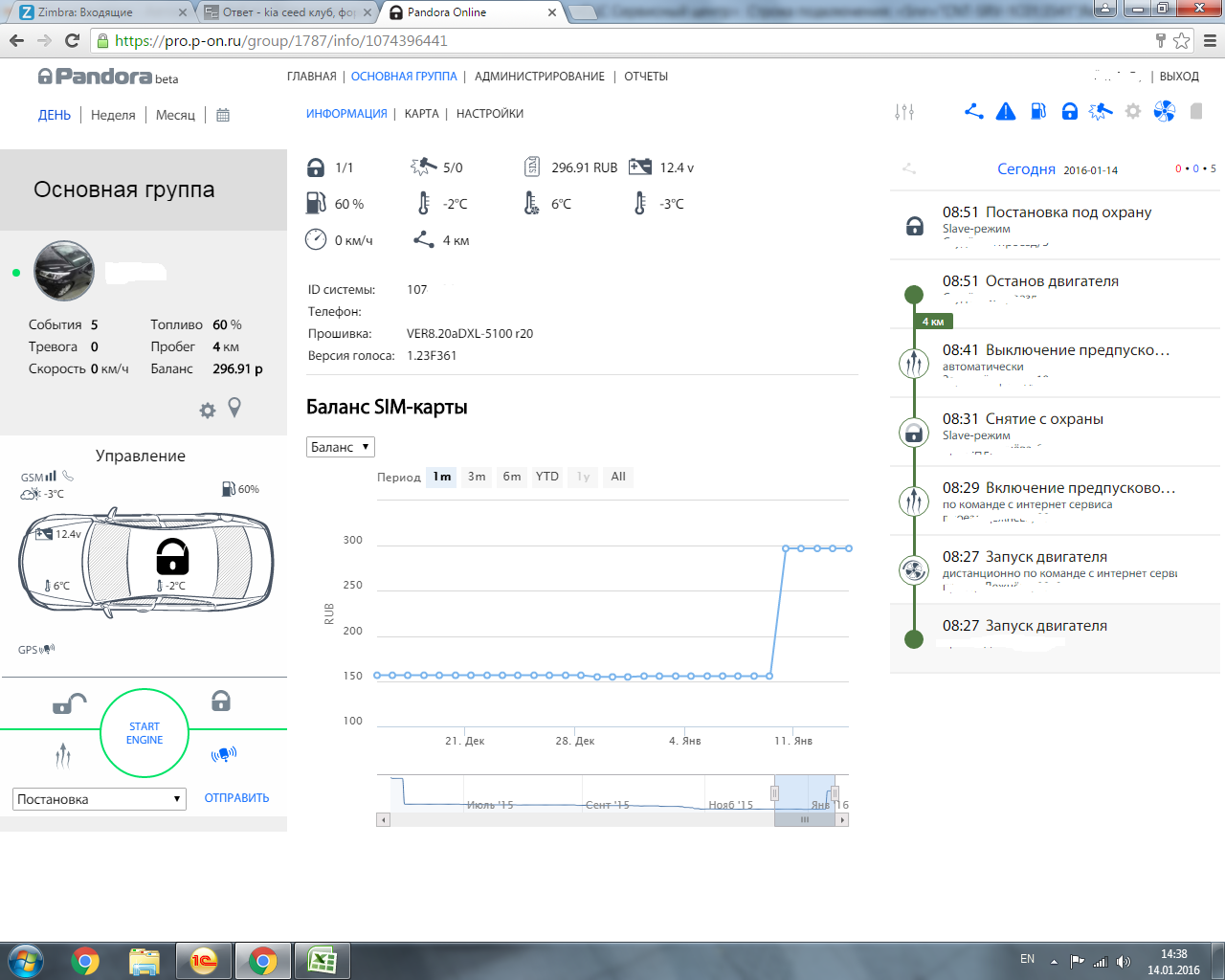The height and width of the screenshot is (980, 1225).
Task: Activate the preheater arrows icon
Action: [x=63, y=757]
